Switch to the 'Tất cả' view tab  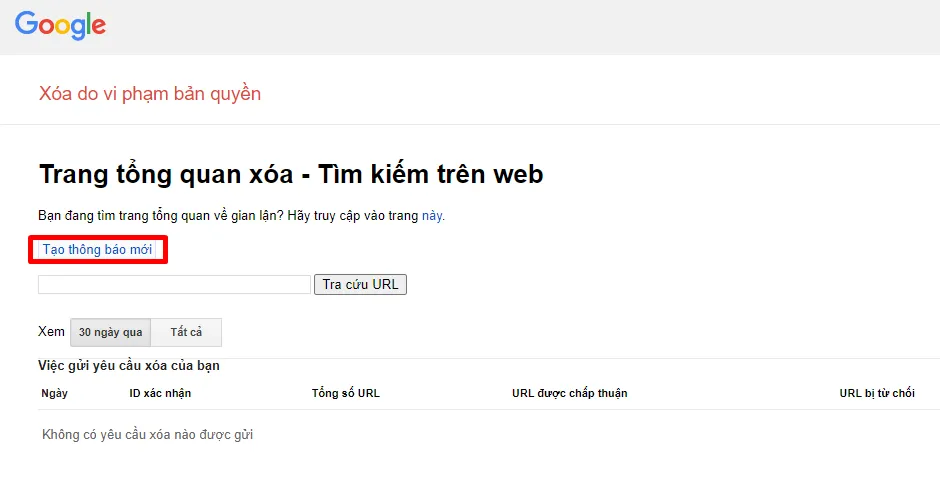[186, 332]
